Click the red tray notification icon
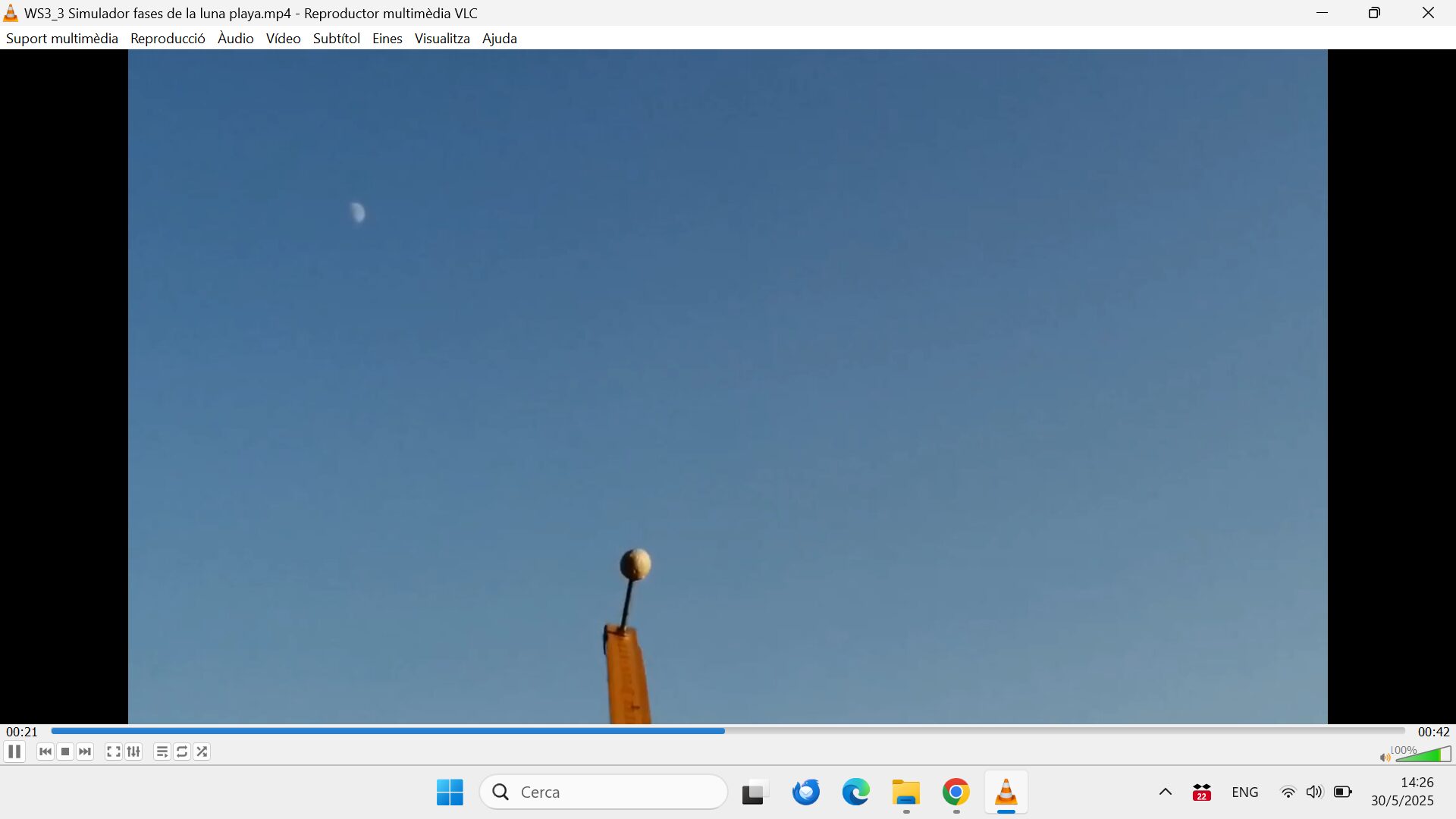 (1201, 792)
